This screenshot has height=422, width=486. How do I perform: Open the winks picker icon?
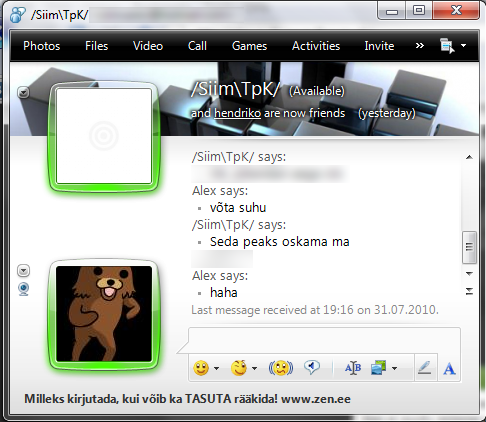point(239,368)
